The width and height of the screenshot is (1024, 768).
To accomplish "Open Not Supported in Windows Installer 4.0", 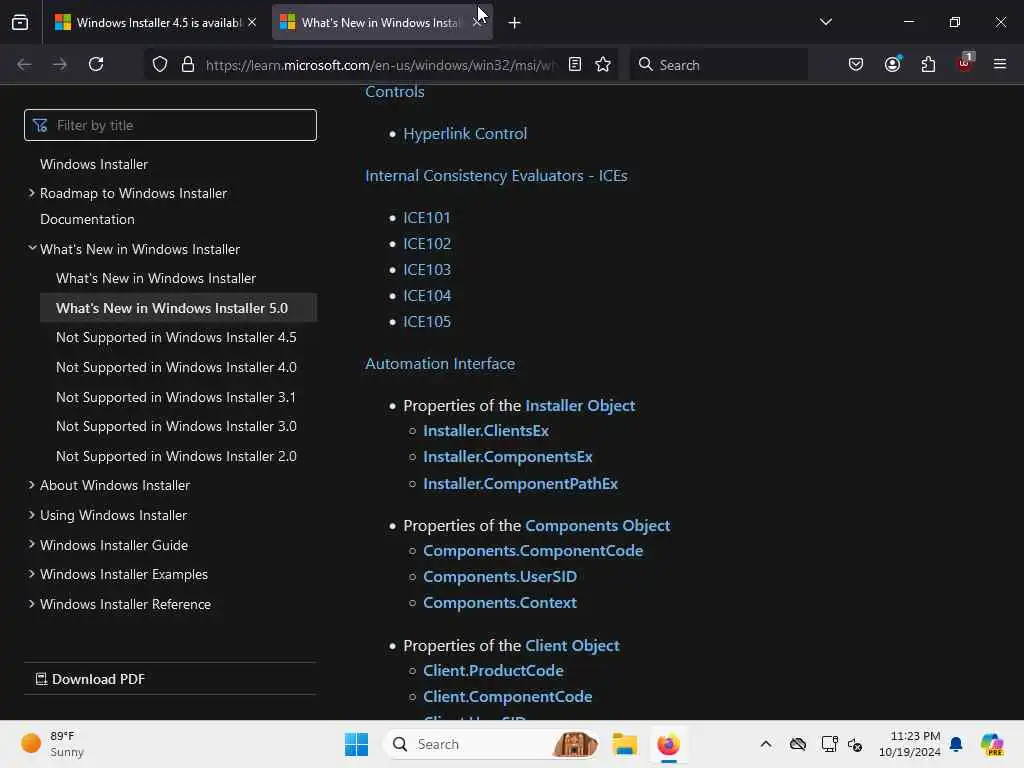I will (x=176, y=367).
